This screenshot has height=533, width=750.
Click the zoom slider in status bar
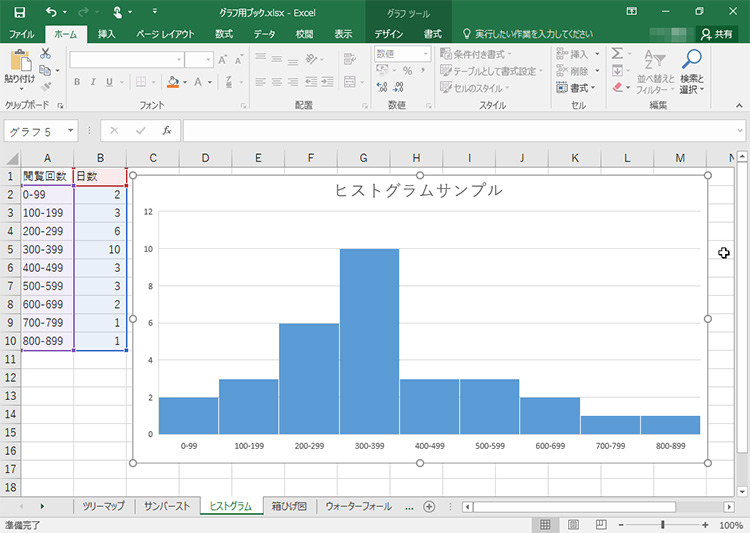click(x=663, y=524)
